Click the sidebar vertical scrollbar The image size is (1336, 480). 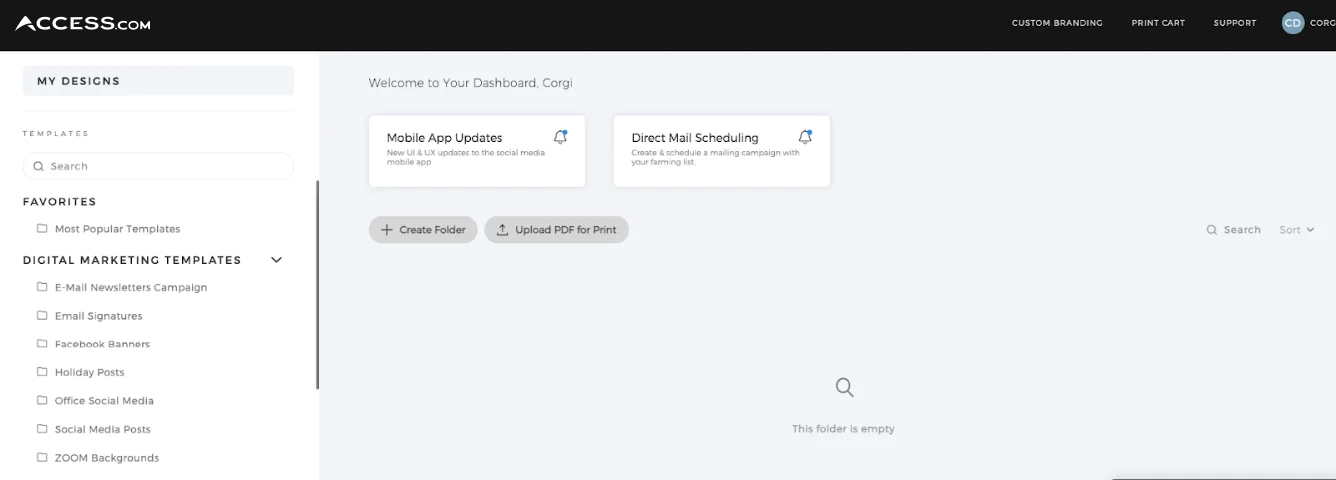317,285
